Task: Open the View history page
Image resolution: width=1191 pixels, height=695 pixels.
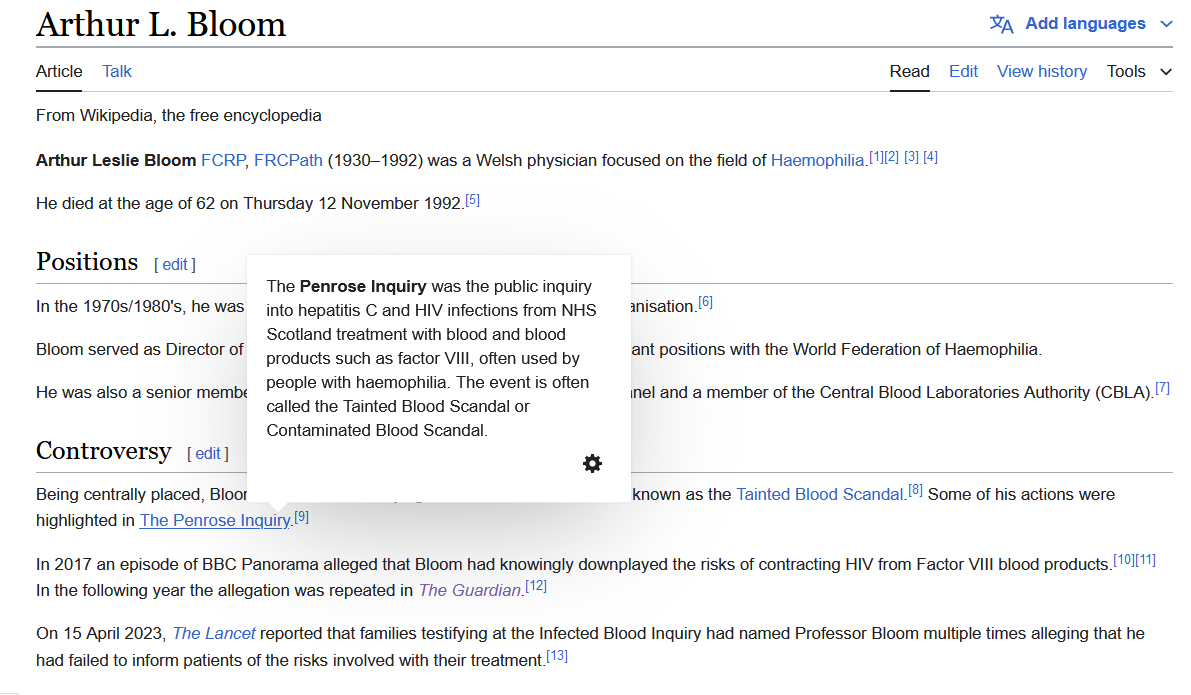Action: click(1041, 71)
